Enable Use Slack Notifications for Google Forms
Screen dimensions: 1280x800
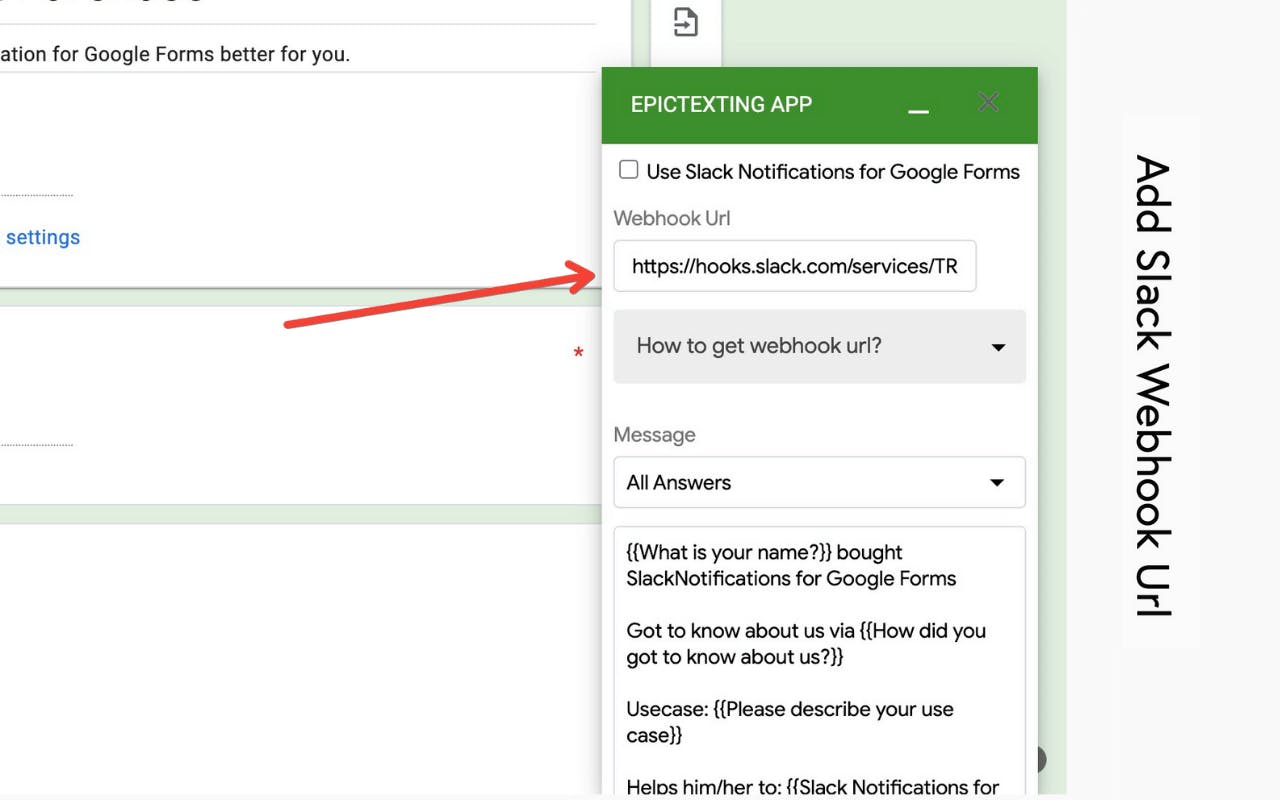(x=628, y=170)
